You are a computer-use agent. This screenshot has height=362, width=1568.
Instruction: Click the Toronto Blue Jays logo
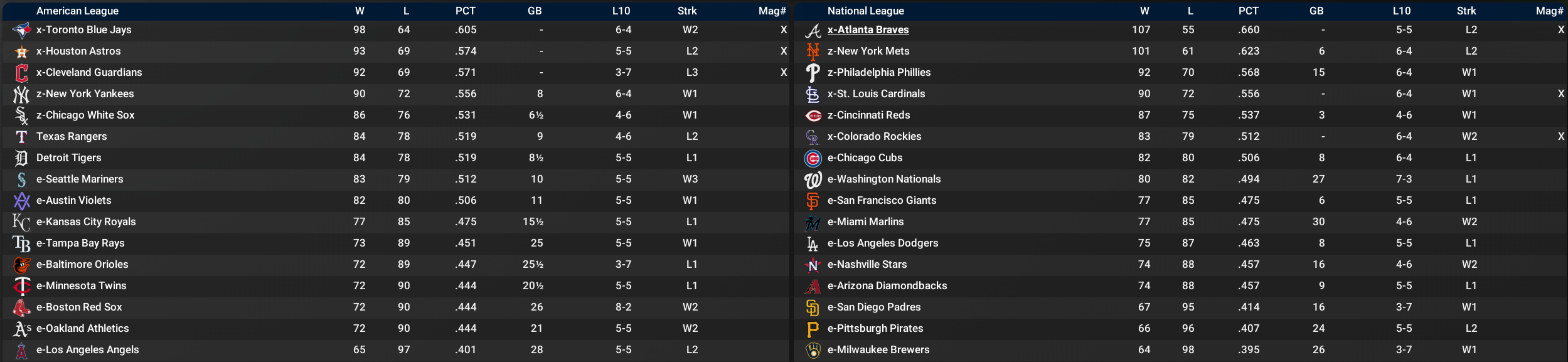pos(21,30)
